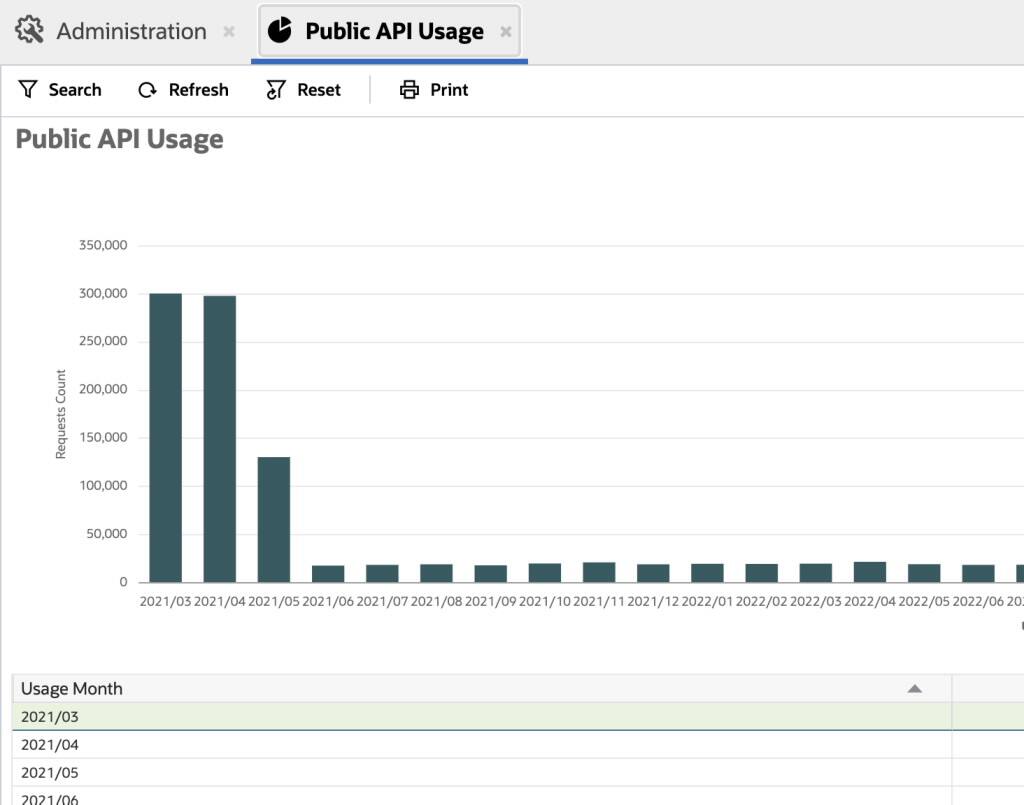Image resolution: width=1024 pixels, height=805 pixels.
Task: Reset the current report filters
Action: pyautogui.click(x=304, y=90)
